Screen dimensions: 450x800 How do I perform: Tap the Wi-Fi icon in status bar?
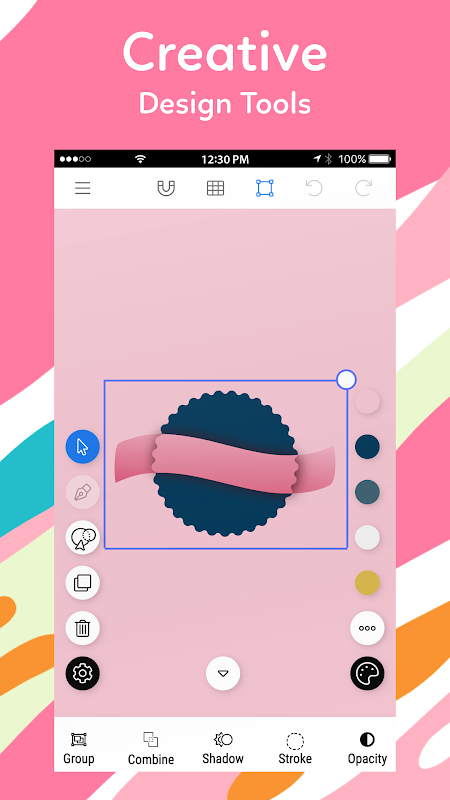tap(140, 159)
